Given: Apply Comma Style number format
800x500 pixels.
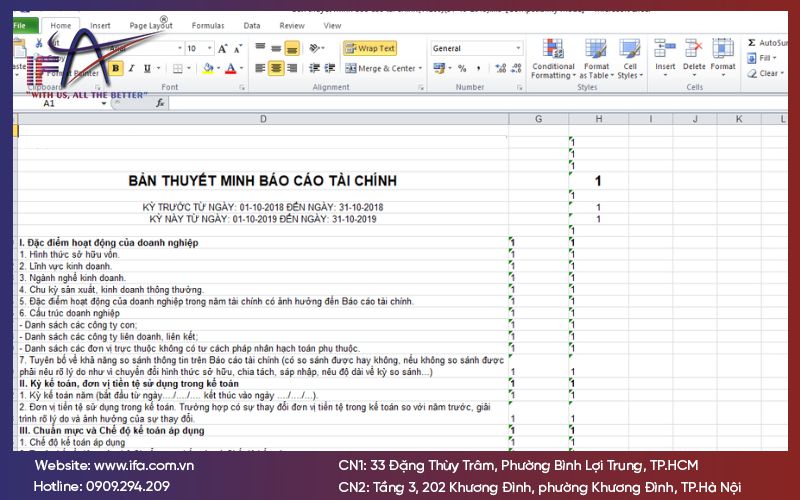Looking at the screenshot, I should pyautogui.click(x=478, y=68).
